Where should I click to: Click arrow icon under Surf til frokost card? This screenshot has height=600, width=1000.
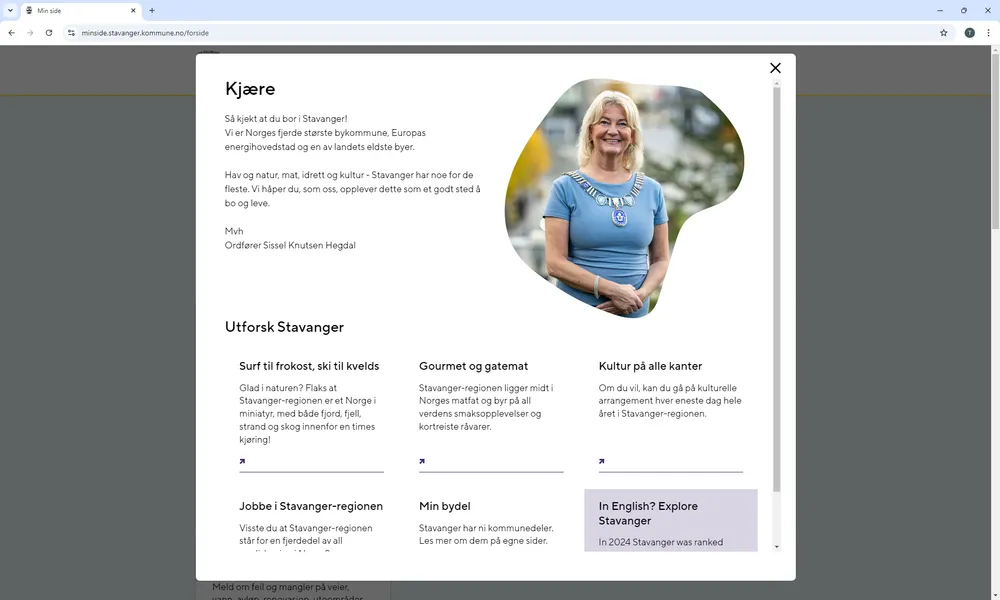[242, 461]
